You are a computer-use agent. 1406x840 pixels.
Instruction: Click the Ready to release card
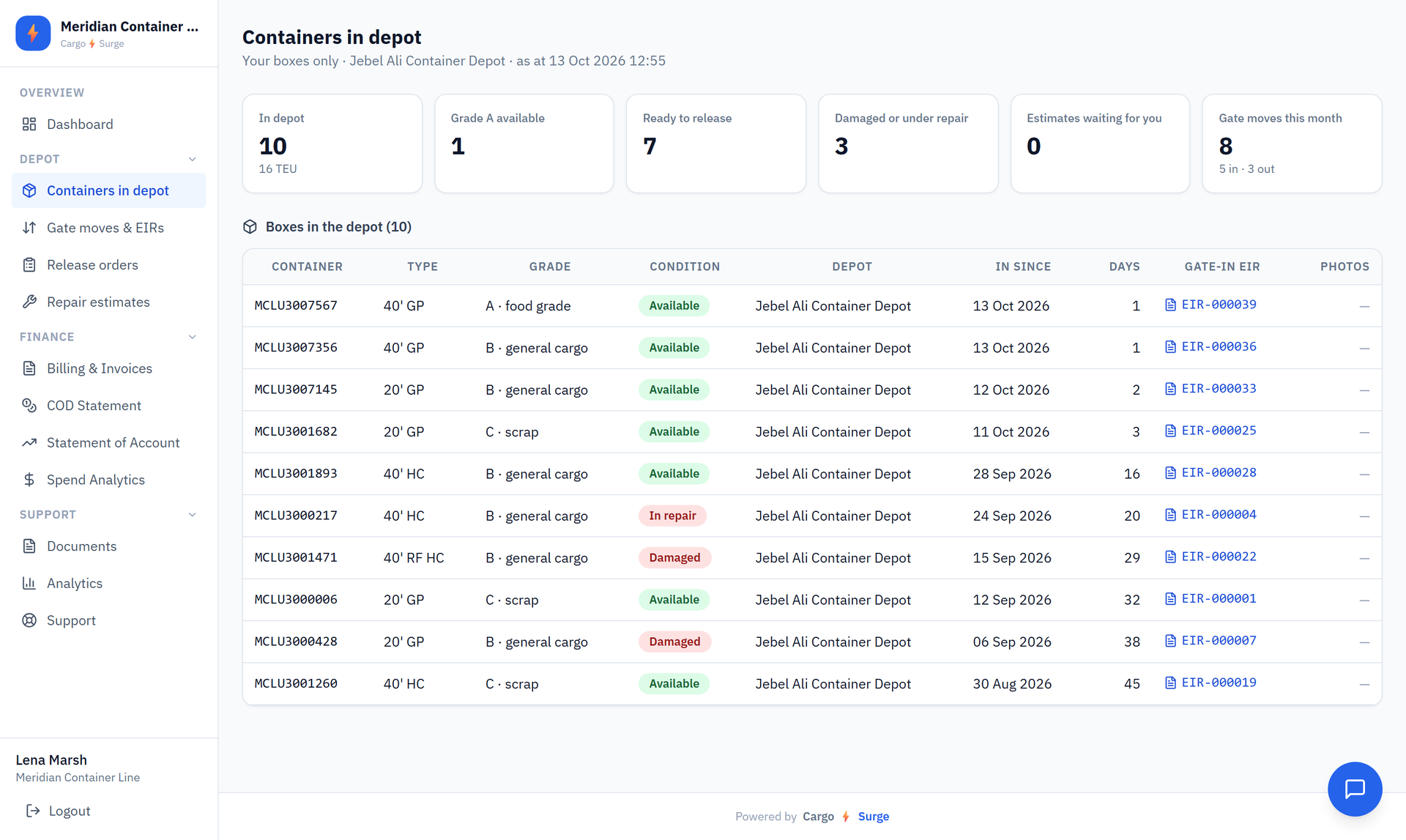pyautogui.click(x=716, y=144)
